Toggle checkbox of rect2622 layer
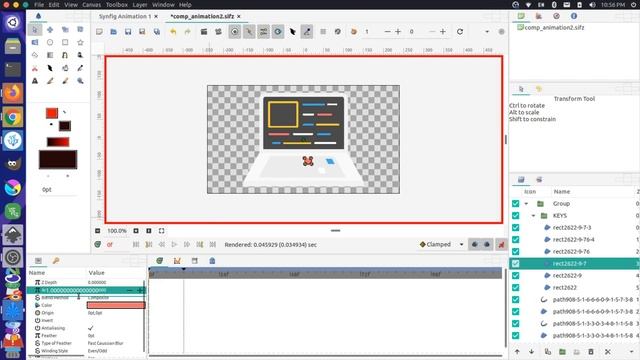This screenshot has width=640, height=360. pyautogui.click(x=516, y=287)
